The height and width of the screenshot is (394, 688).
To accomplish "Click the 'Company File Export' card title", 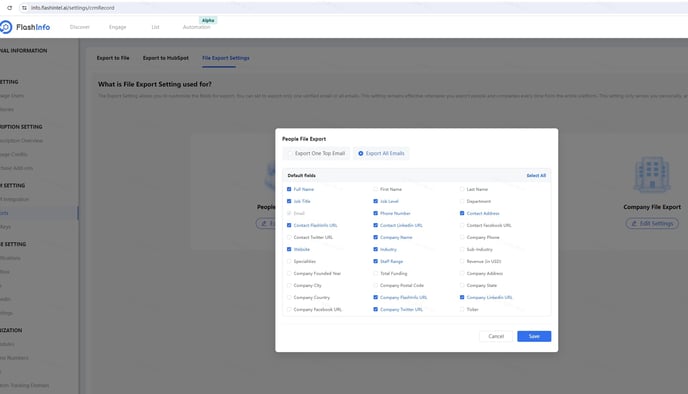I will pyautogui.click(x=652, y=207).
